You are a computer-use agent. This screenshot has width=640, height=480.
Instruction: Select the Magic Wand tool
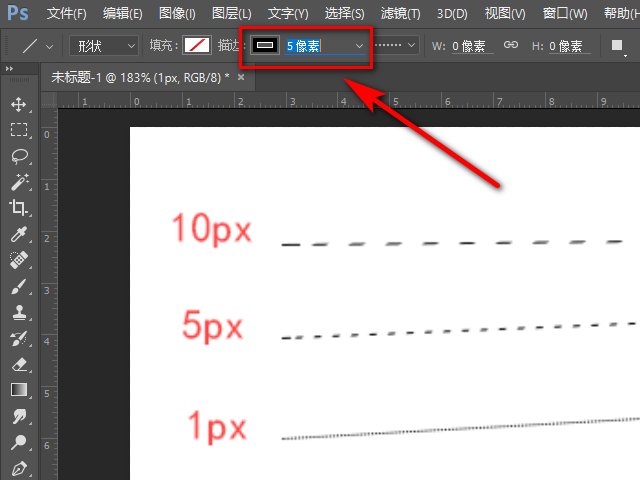18,182
